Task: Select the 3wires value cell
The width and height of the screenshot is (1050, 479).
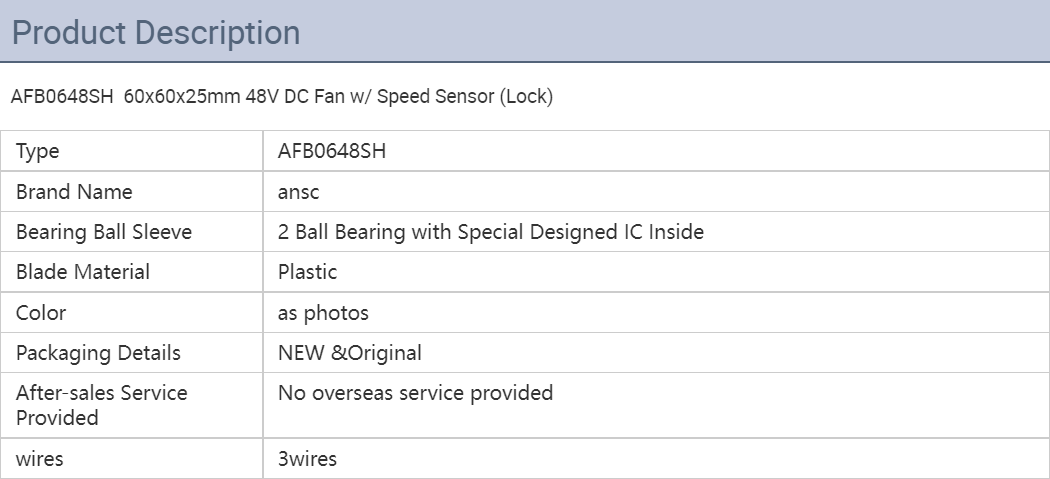Action: coord(656,459)
